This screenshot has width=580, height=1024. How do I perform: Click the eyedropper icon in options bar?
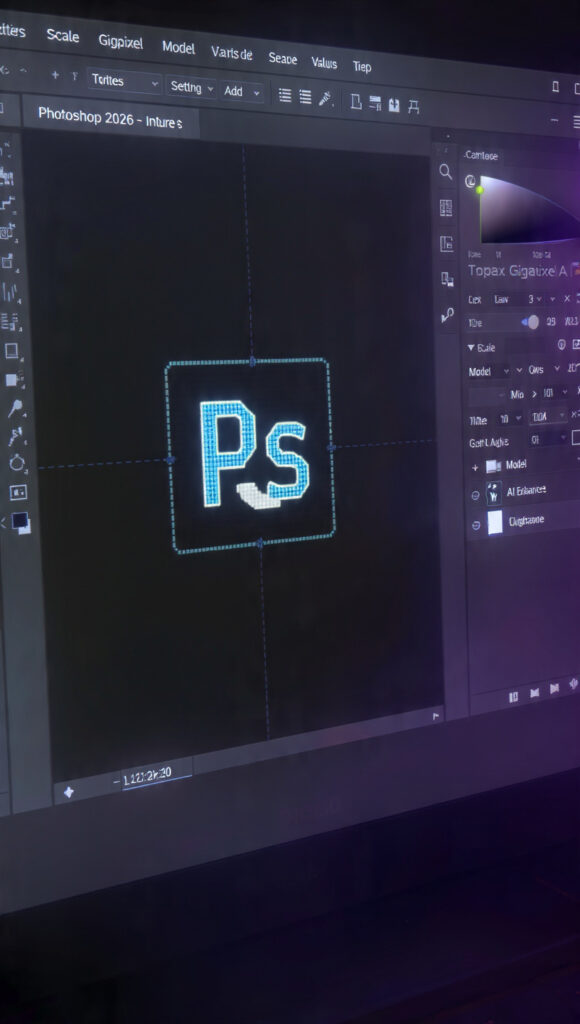coord(325,99)
